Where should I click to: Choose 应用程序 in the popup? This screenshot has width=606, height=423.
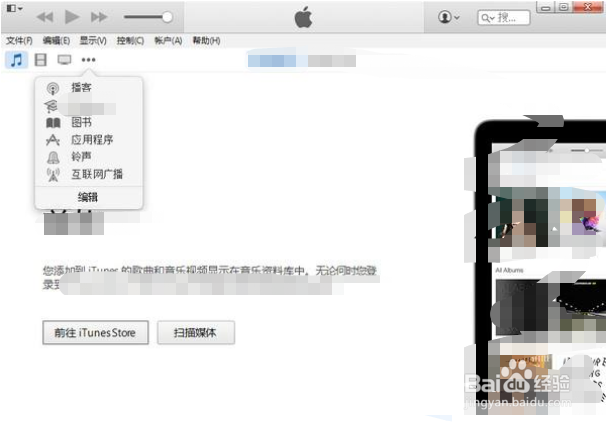click(x=92, y=140)
